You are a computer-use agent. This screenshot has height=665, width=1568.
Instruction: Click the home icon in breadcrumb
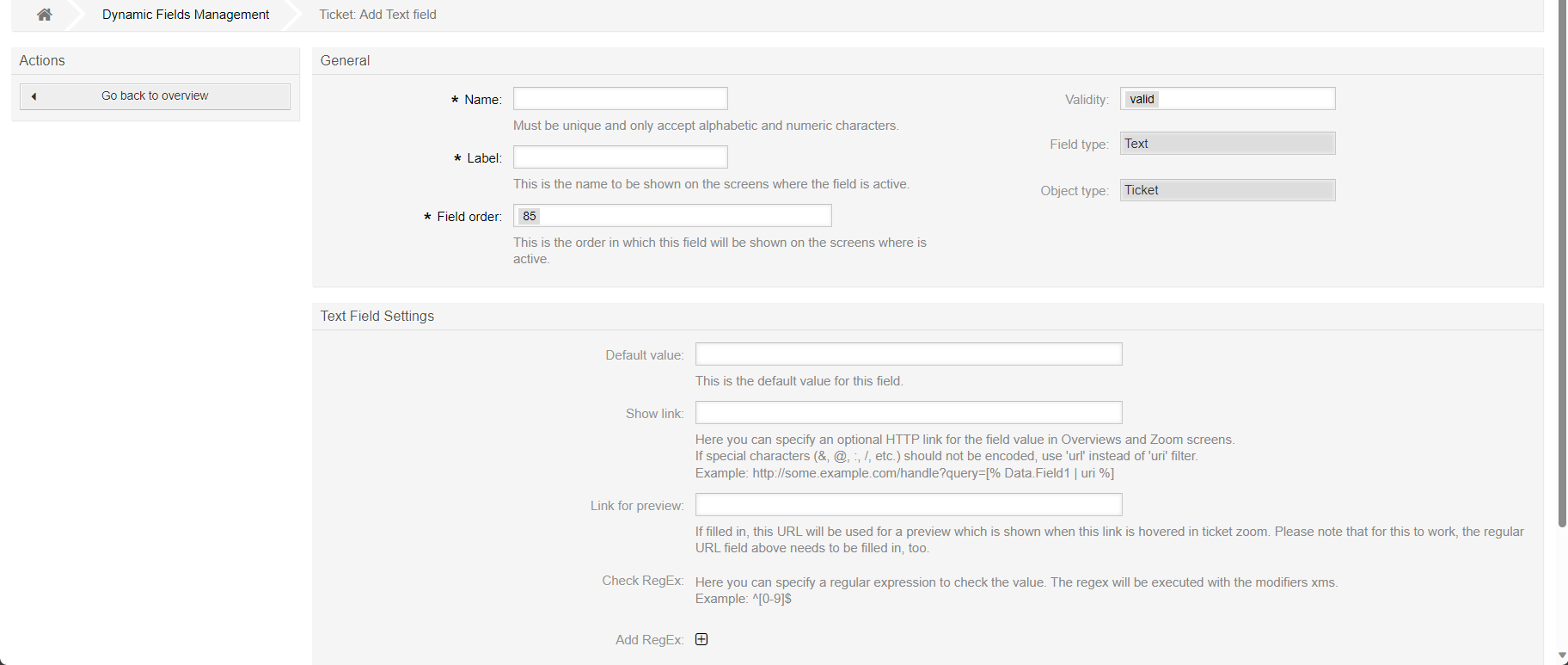(45, 15)
